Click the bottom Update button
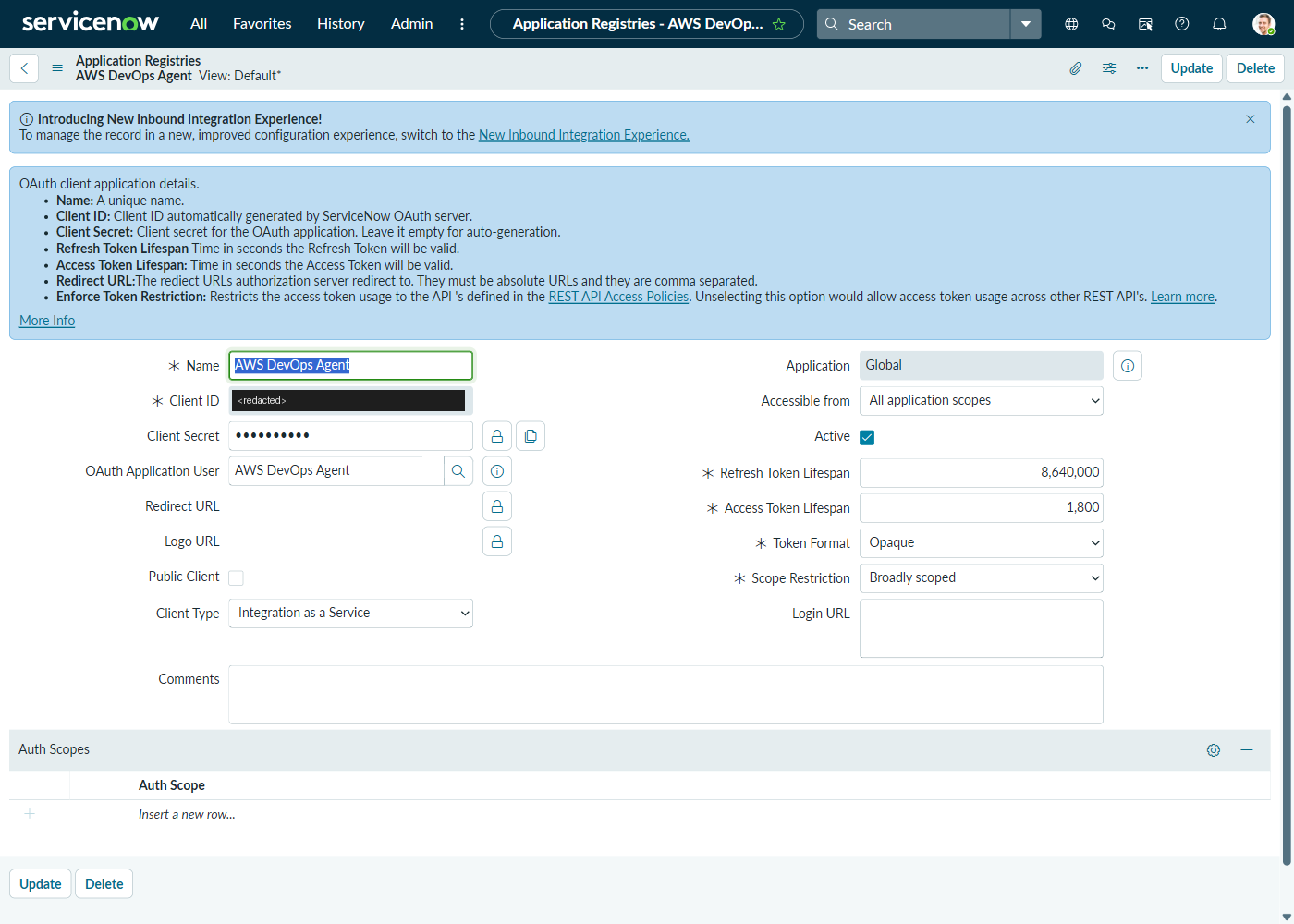The width and height of the screenshot is (1294, 924). (x=41, y=884)
